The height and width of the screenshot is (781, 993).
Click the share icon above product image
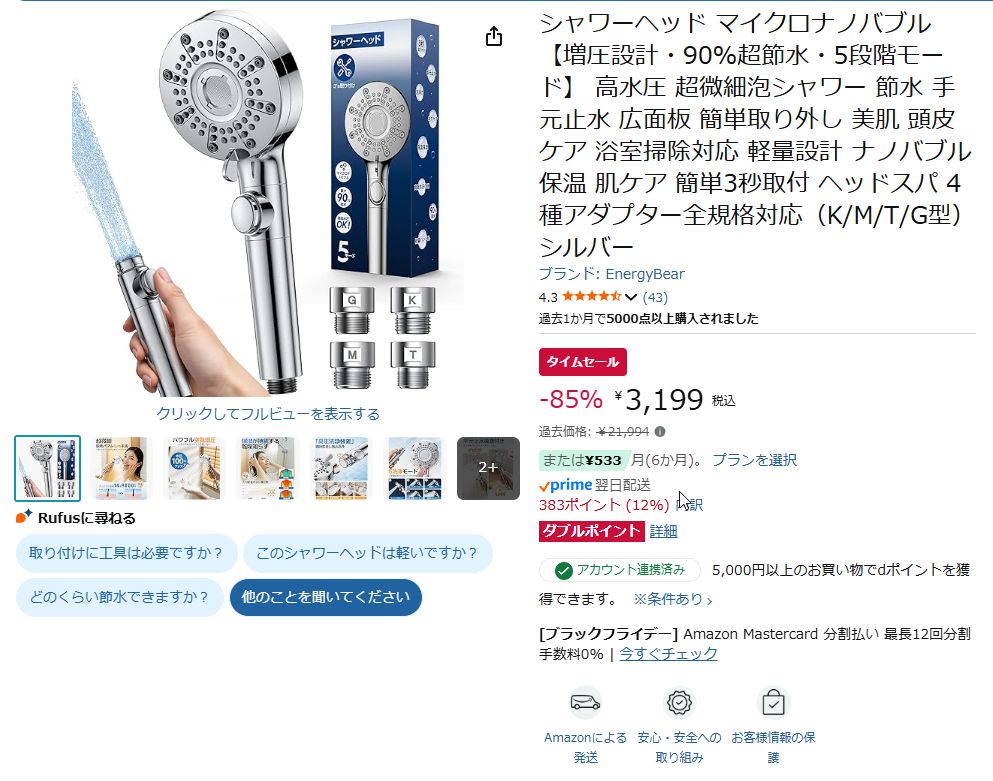click(x=494, y=36)
